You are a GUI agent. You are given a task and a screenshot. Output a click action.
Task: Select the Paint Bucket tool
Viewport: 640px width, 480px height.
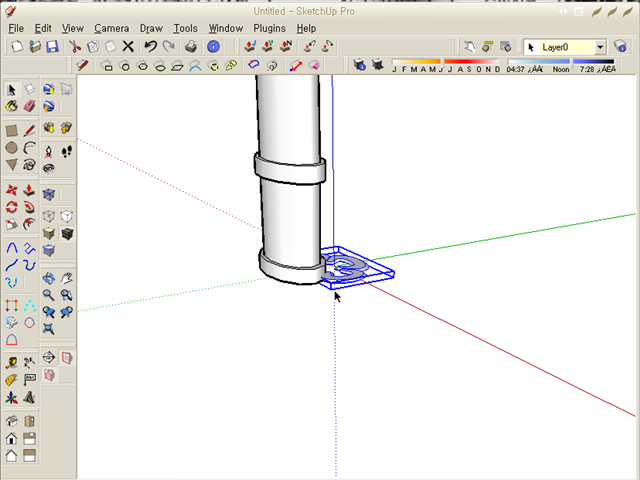pyautogui.click(x=11, y=107)
